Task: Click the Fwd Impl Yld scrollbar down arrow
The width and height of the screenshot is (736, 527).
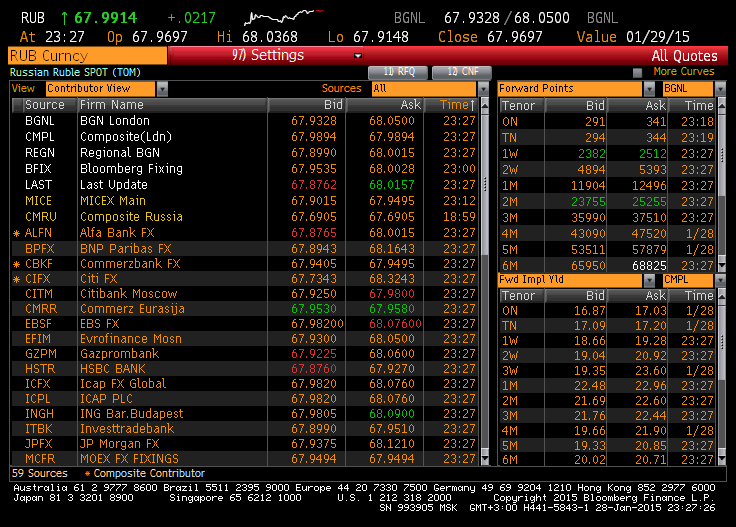Action: click(722, 459)
